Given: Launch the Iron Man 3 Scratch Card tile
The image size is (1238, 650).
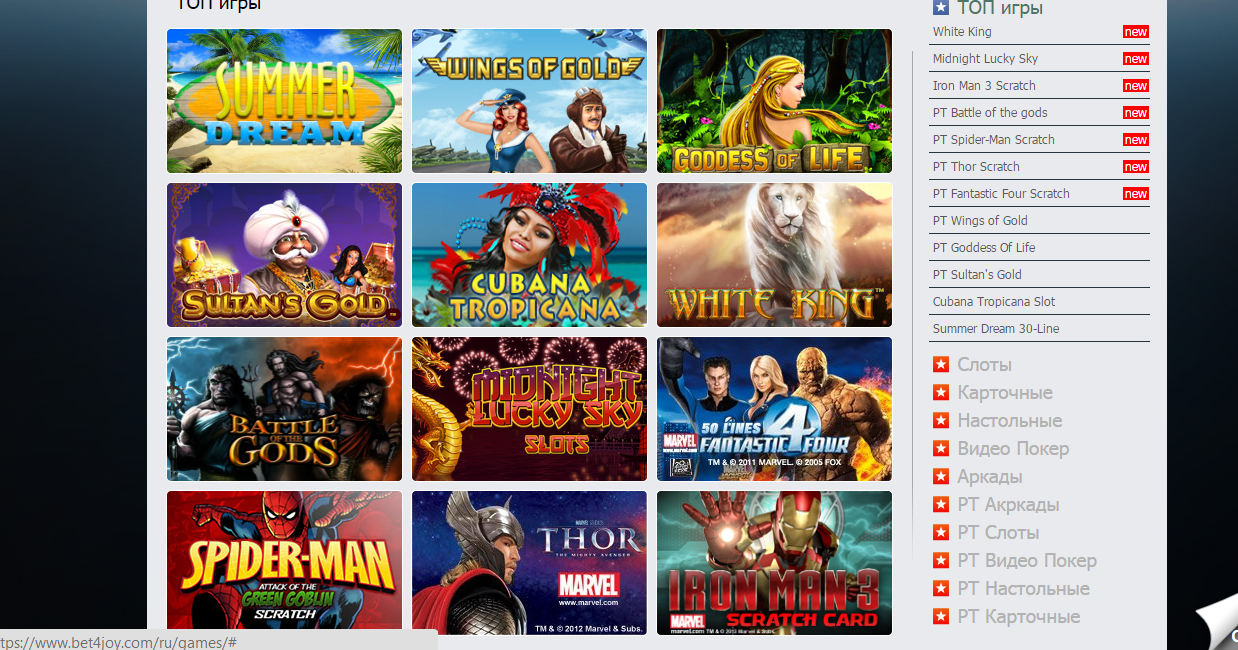Looking at the screenshot, I should (x=774, y=563).
